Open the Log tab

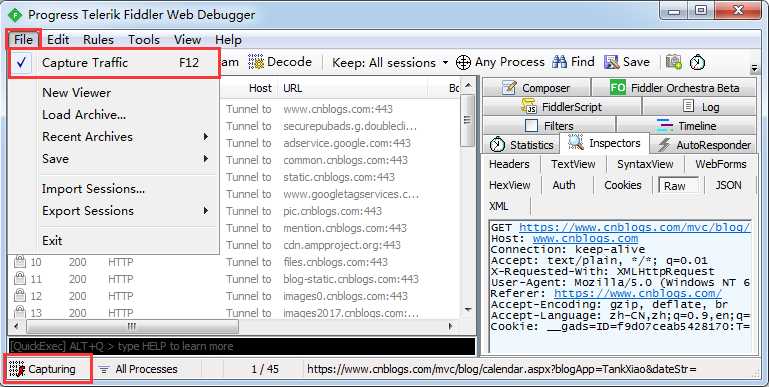[x=700, y=106]
